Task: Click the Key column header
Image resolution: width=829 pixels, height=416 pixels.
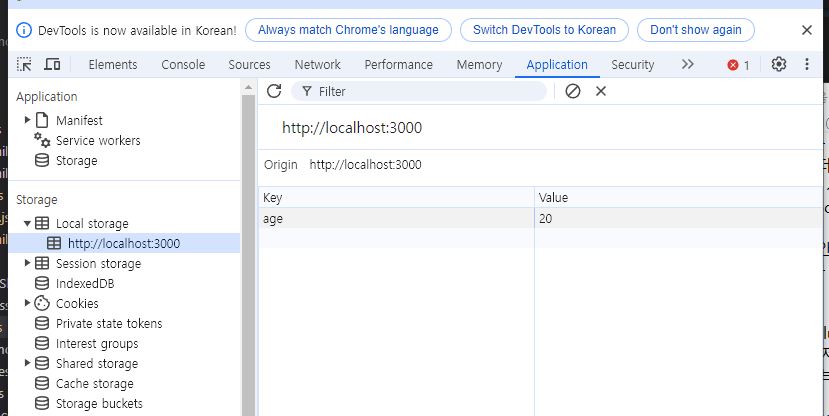Action: coord(396,198)
